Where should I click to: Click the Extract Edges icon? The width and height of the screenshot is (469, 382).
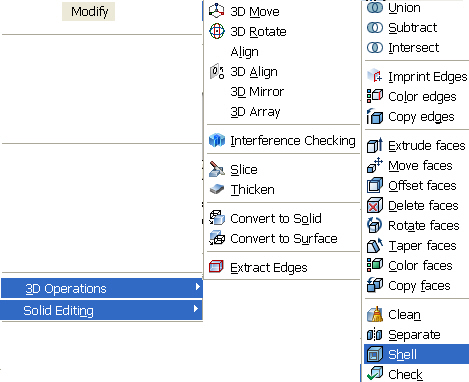click(x=216, y=267)
